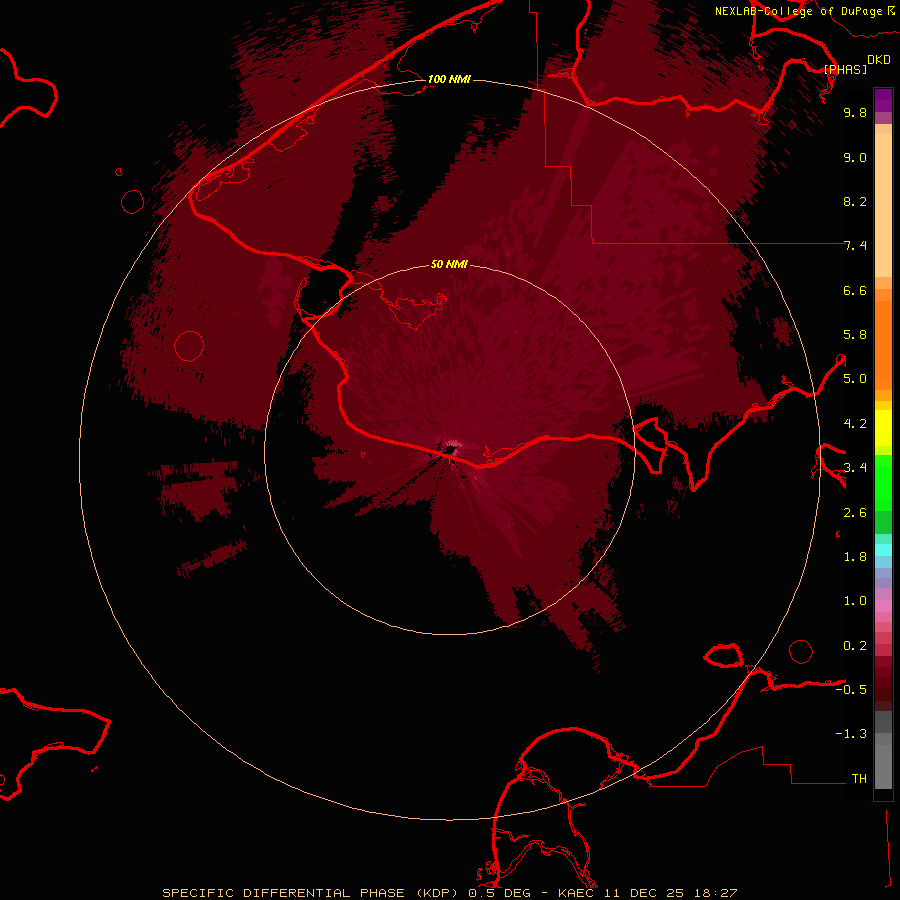Click the 50 NMI range ring label

click(449, 264)
